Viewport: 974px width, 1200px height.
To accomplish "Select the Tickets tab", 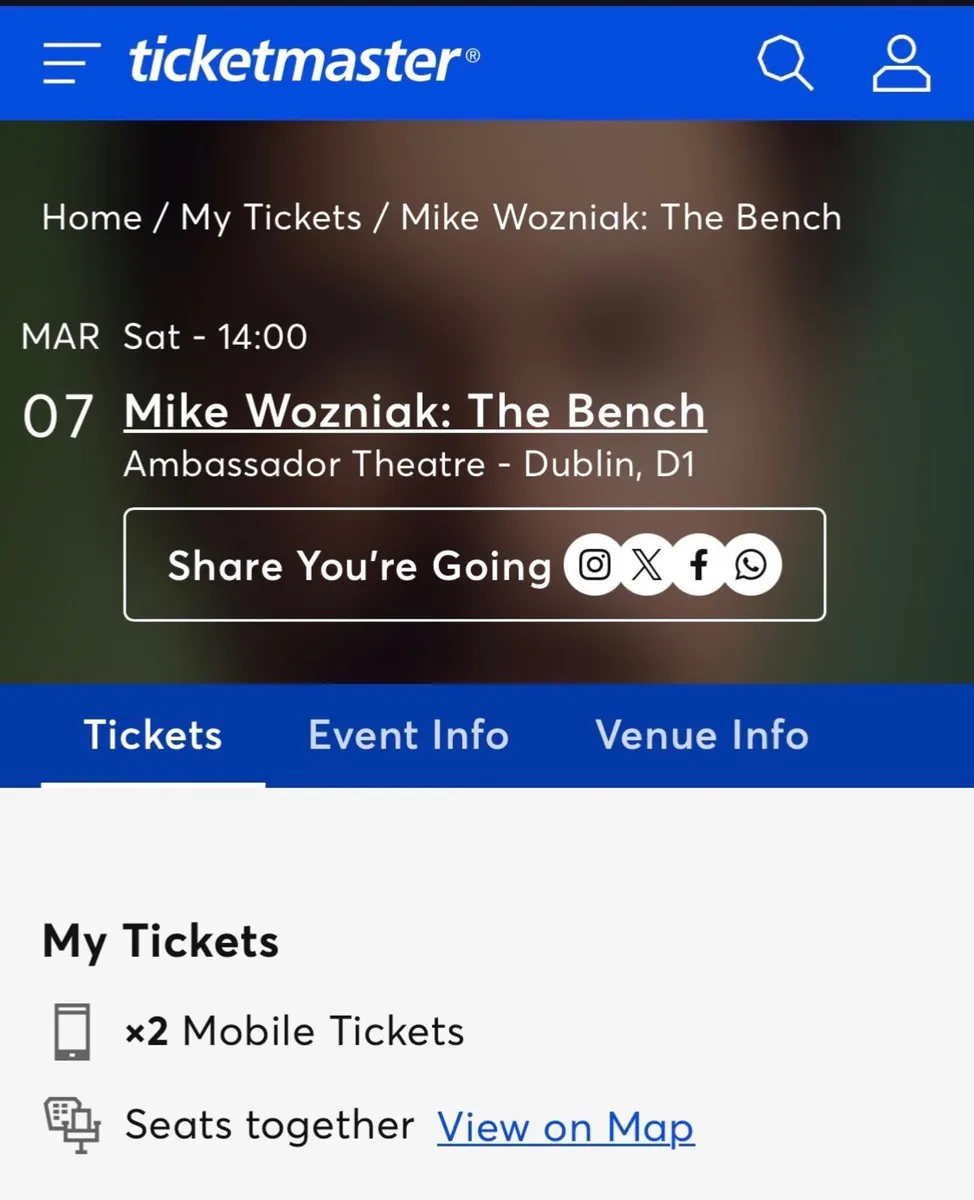I will tap(152, 735).
